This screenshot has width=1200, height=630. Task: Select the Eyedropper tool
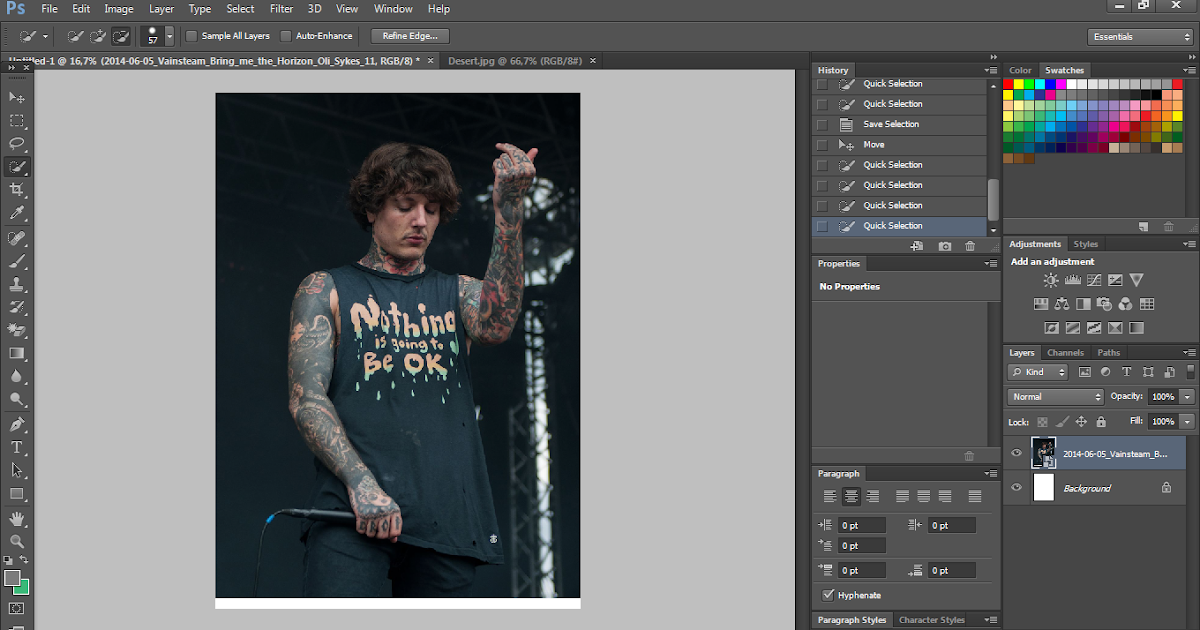coord(17,213)
